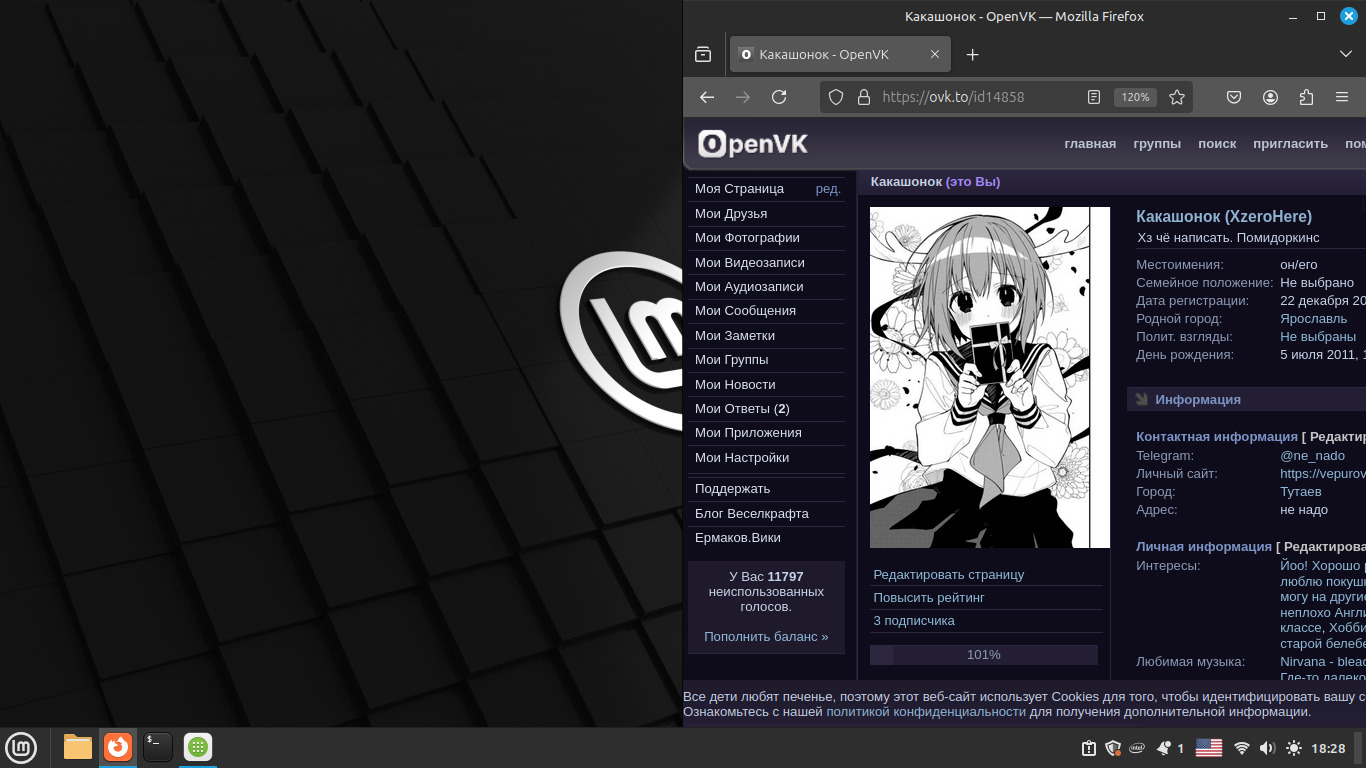
Task: Open Моя Страница in the sidebar
Action: (740, 189)
